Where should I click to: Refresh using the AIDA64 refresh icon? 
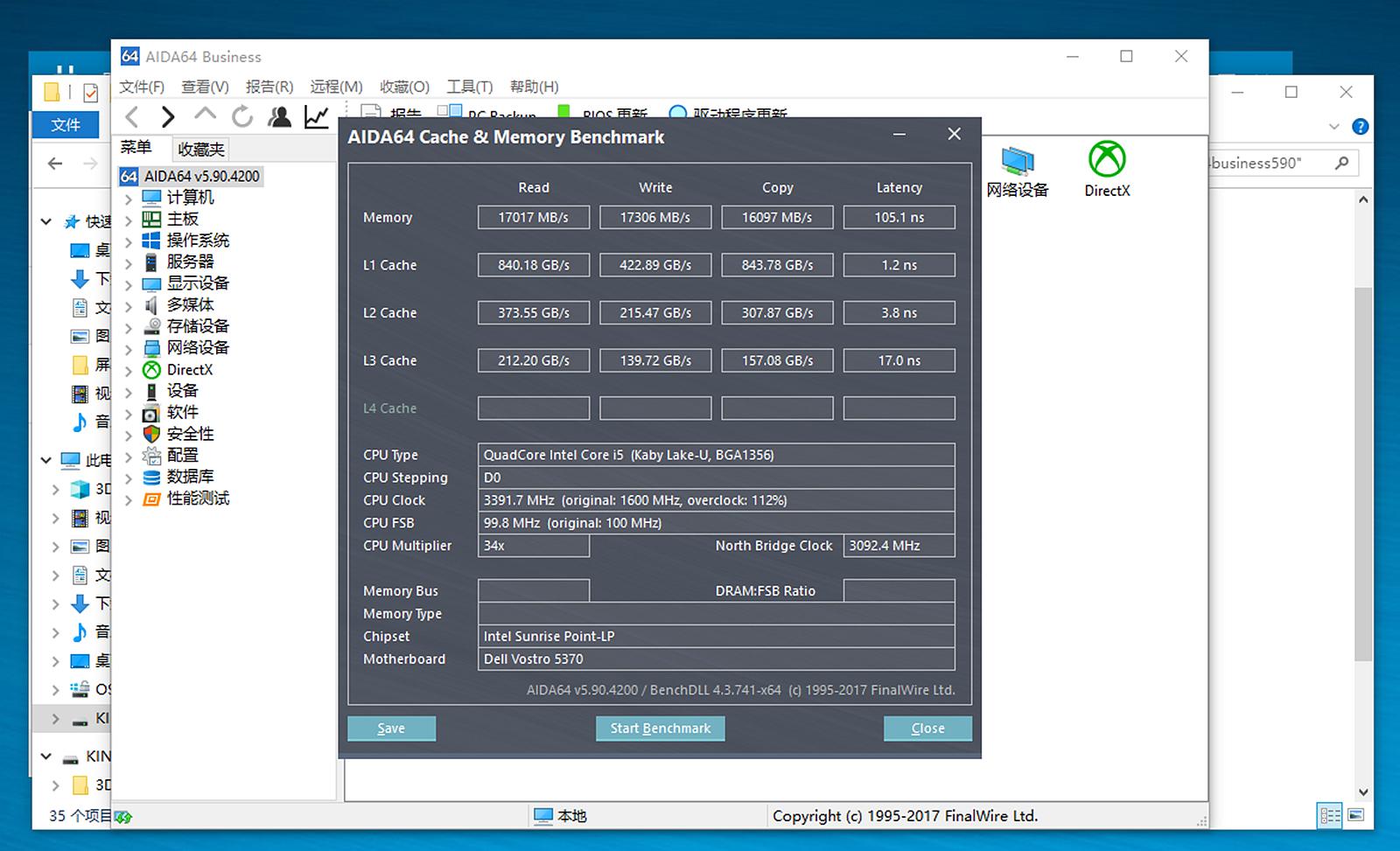[242, 116]
